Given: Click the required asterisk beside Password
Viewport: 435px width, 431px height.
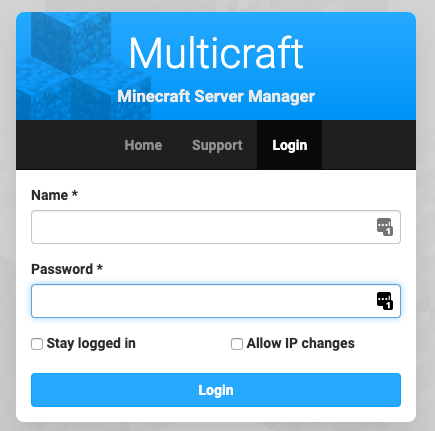Looking at the screenshot, I should pyautogui.click(x=100, y=267).
